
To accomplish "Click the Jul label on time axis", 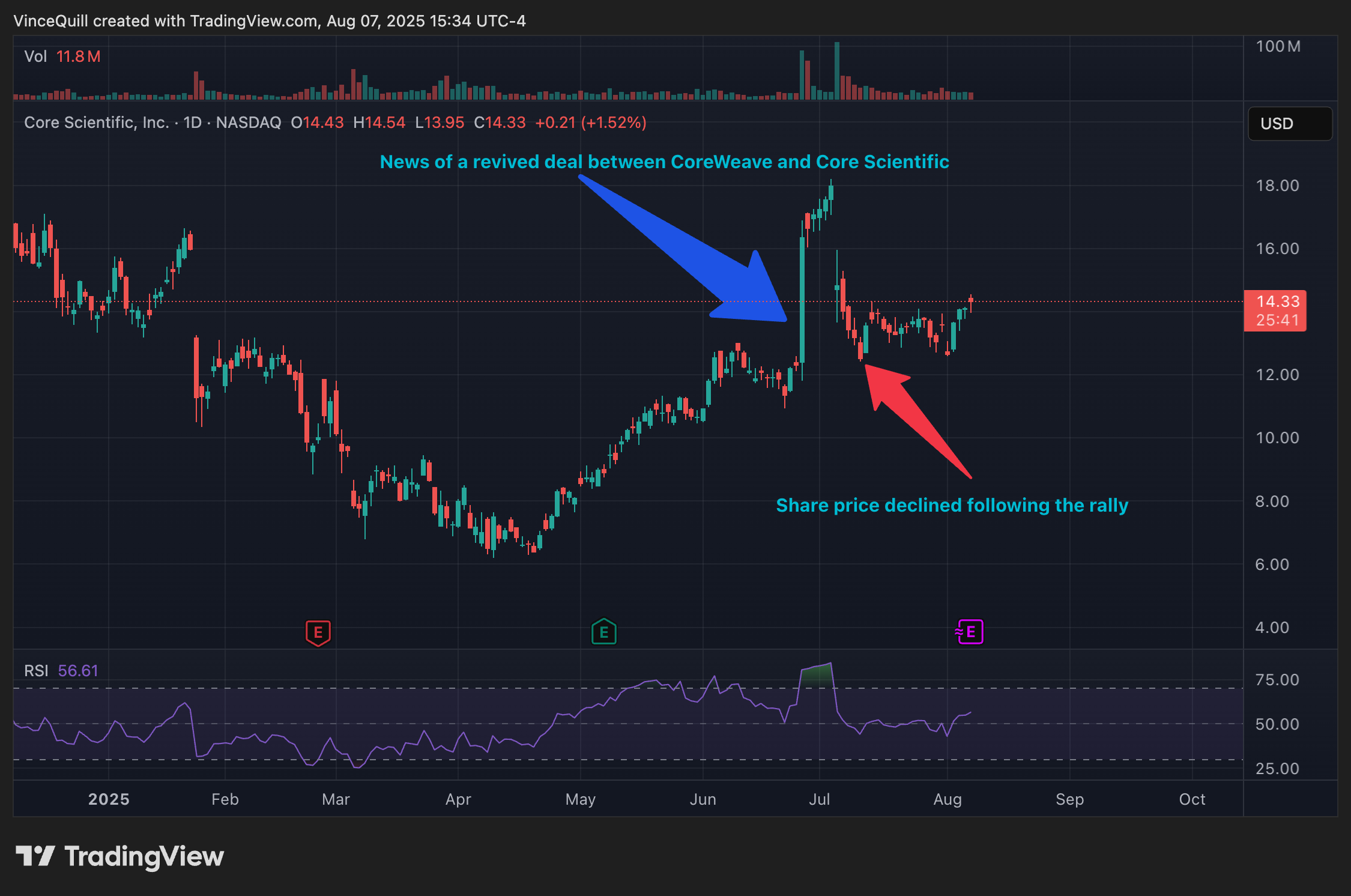I will pyautogui.click(x=819, y=799).
